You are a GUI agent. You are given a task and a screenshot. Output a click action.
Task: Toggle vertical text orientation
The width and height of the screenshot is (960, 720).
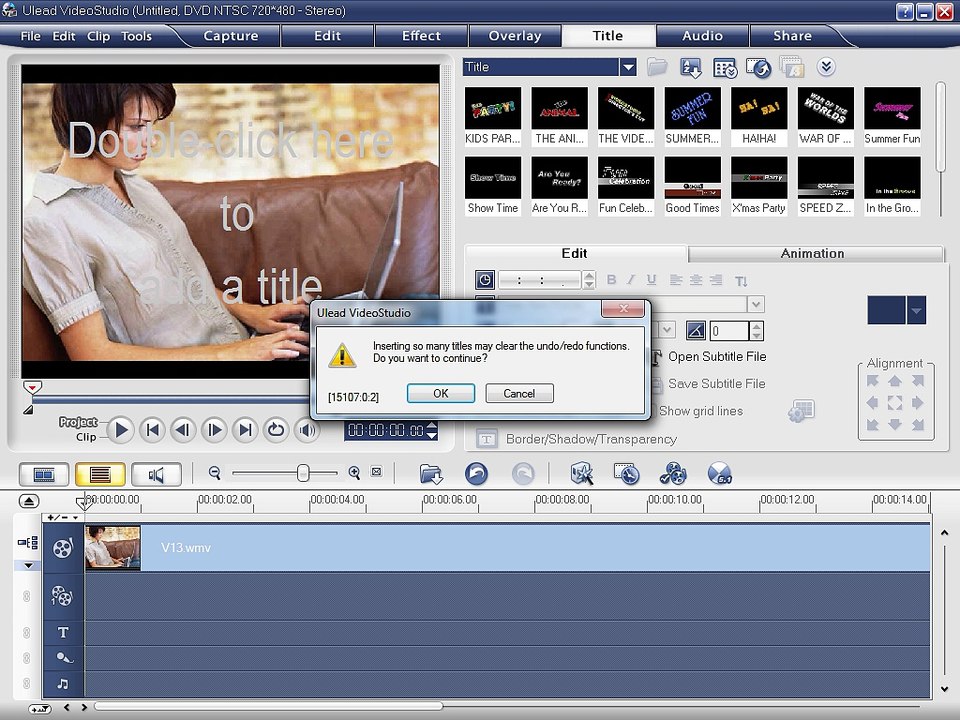tap(741, 280)
